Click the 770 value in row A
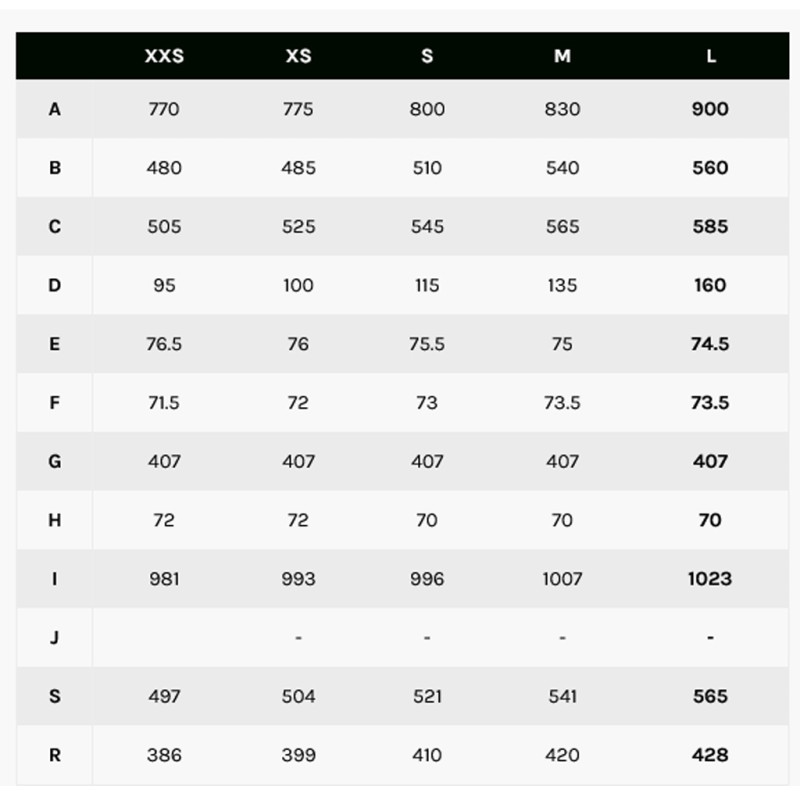Image resolution: width=800 pixels, height=800 pixels. tap(164, 109)
